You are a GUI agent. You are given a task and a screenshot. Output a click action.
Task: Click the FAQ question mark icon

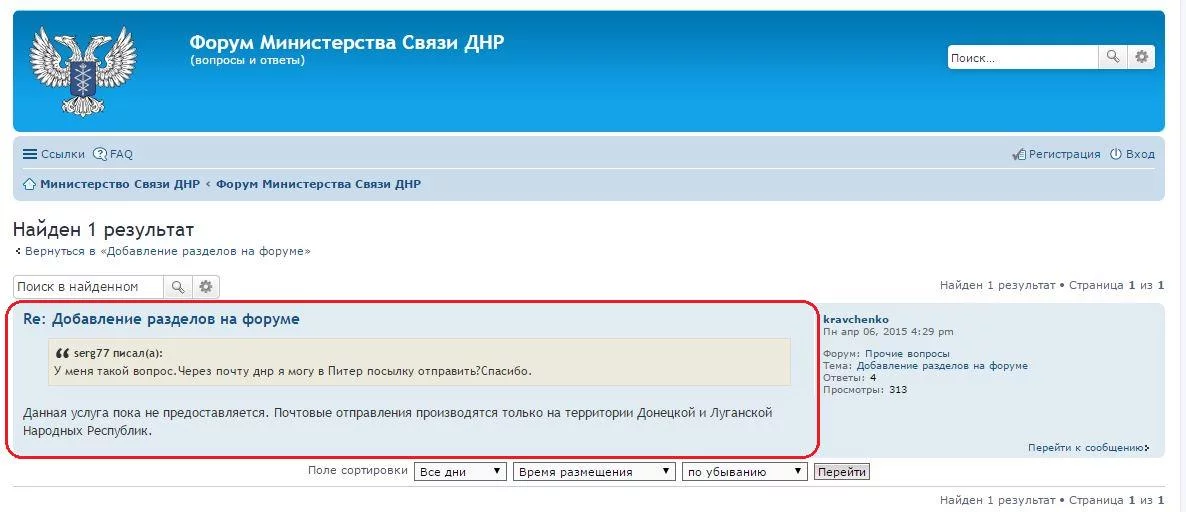pyautogui.click(x=100, y=154)
